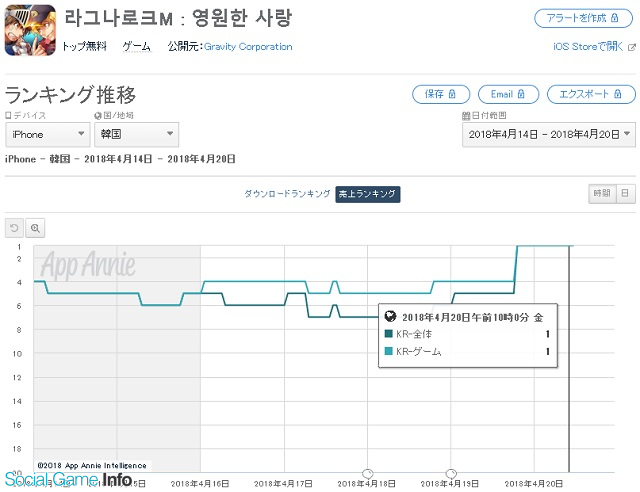Open the iPhone device dropdown
The image size is (640, 492).
point(47,134)
